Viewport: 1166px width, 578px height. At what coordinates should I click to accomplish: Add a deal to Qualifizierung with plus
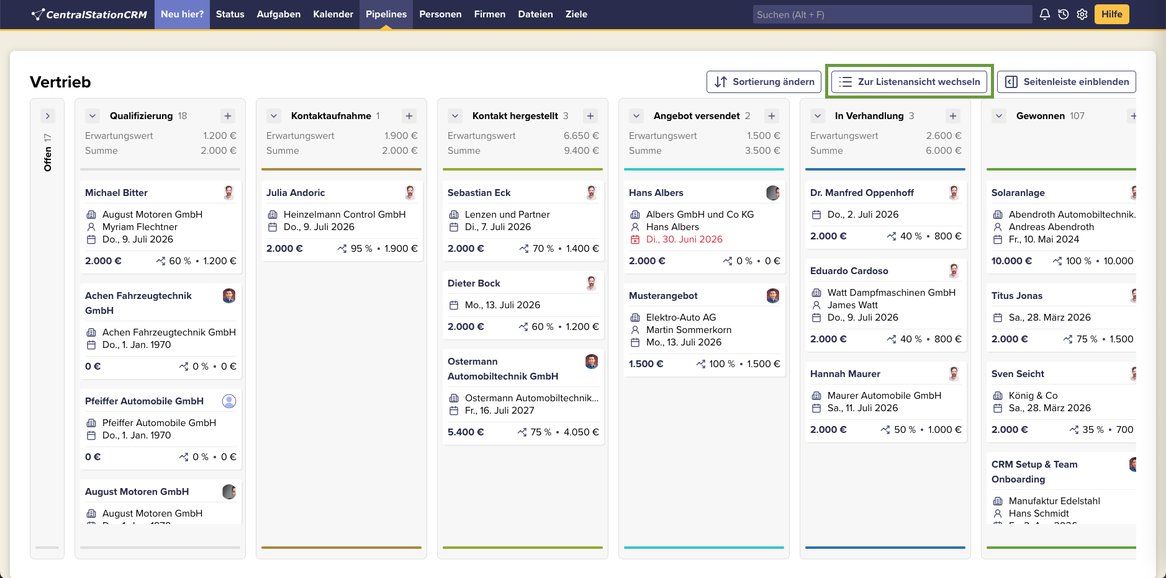(228, 116)
